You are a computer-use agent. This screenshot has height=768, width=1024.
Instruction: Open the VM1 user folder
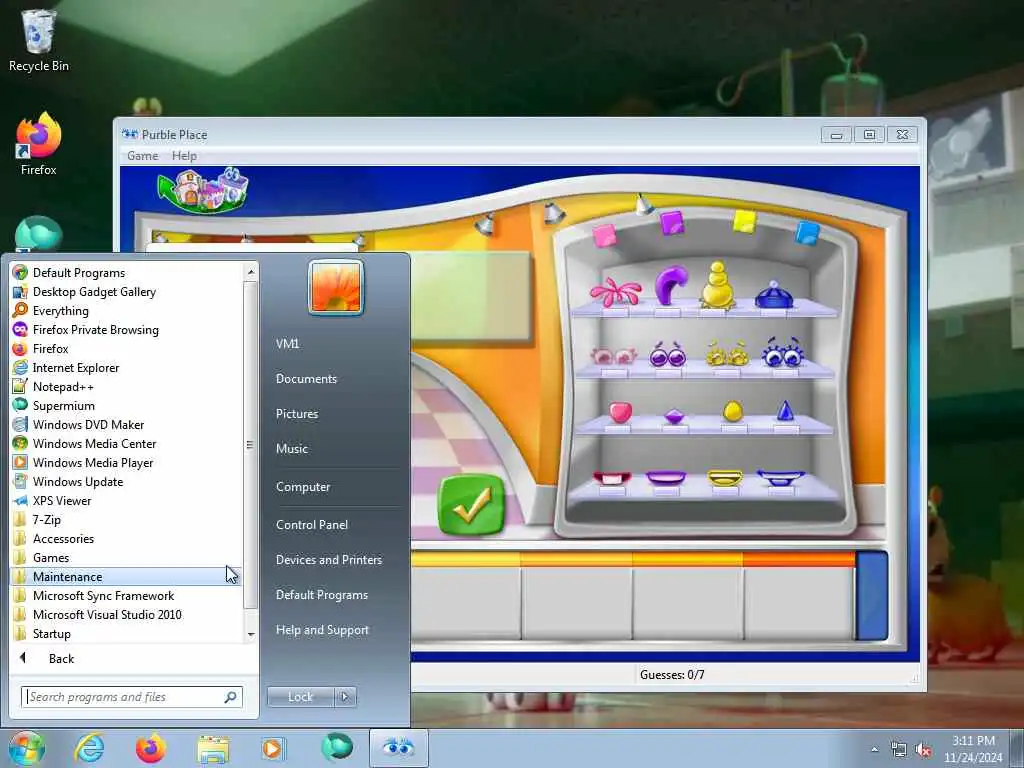pos(287,344)
